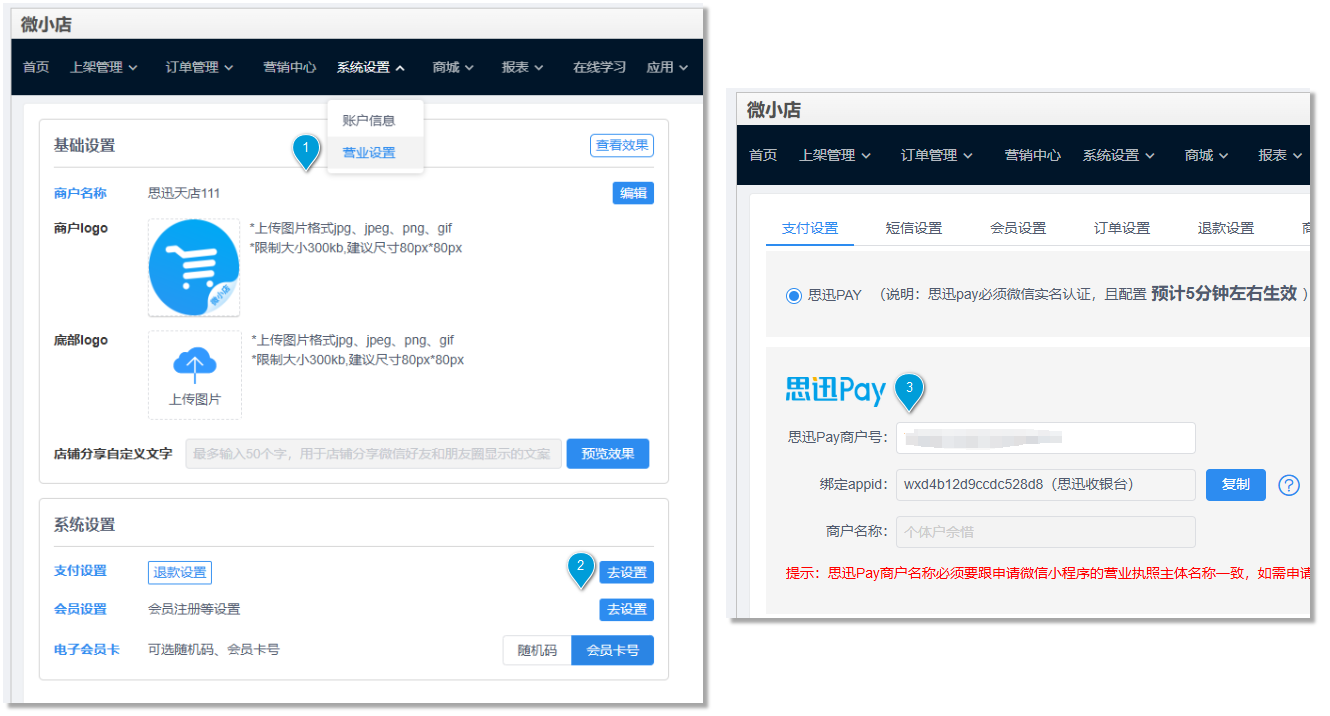Screen dimensions: 1330x716
Task: Switch to the 短信设置 tab
Action: coord(913,228)
